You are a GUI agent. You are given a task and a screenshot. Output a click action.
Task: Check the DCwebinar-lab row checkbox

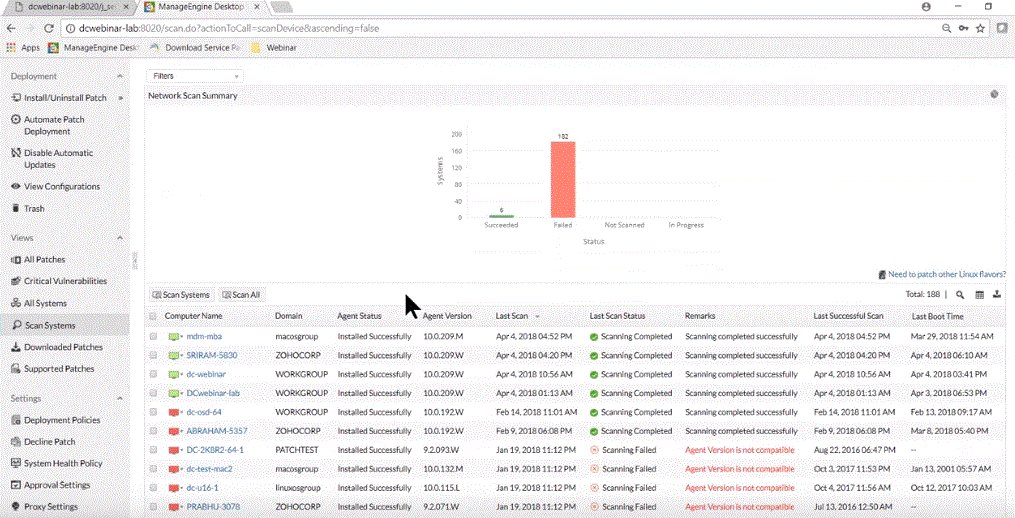pos(153,393)
